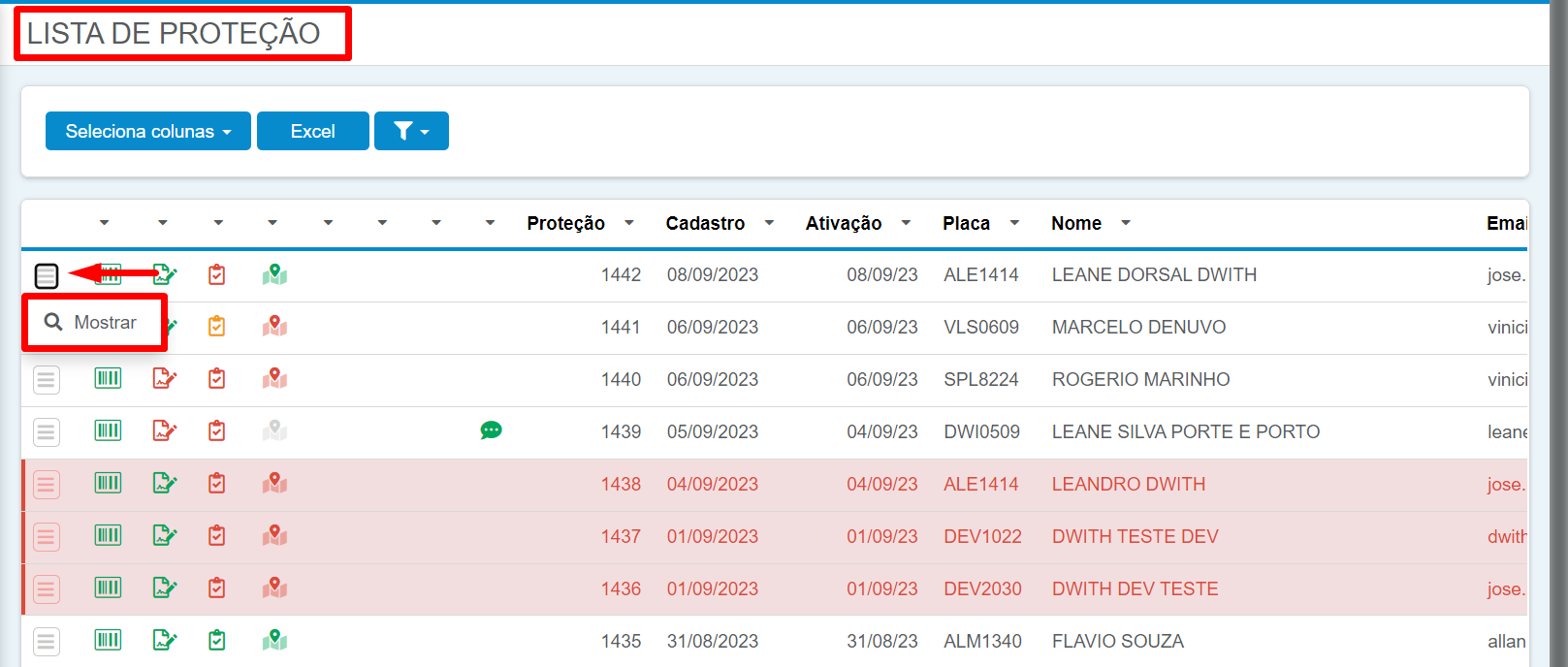Open the Ativação column dropdown arrow
This screenshot has width=1568, height=667.
coord(907,223)
